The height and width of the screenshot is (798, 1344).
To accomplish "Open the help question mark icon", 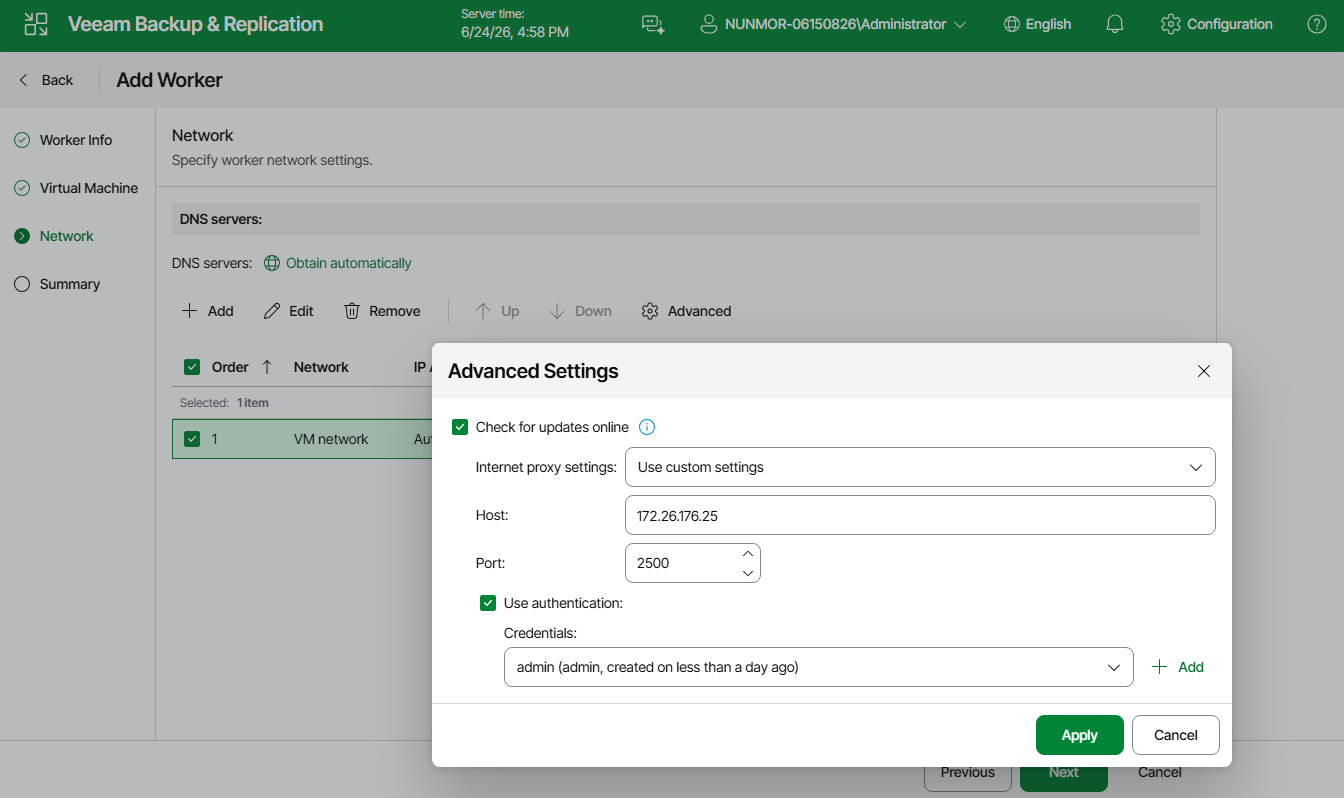I will (1317, 24).
